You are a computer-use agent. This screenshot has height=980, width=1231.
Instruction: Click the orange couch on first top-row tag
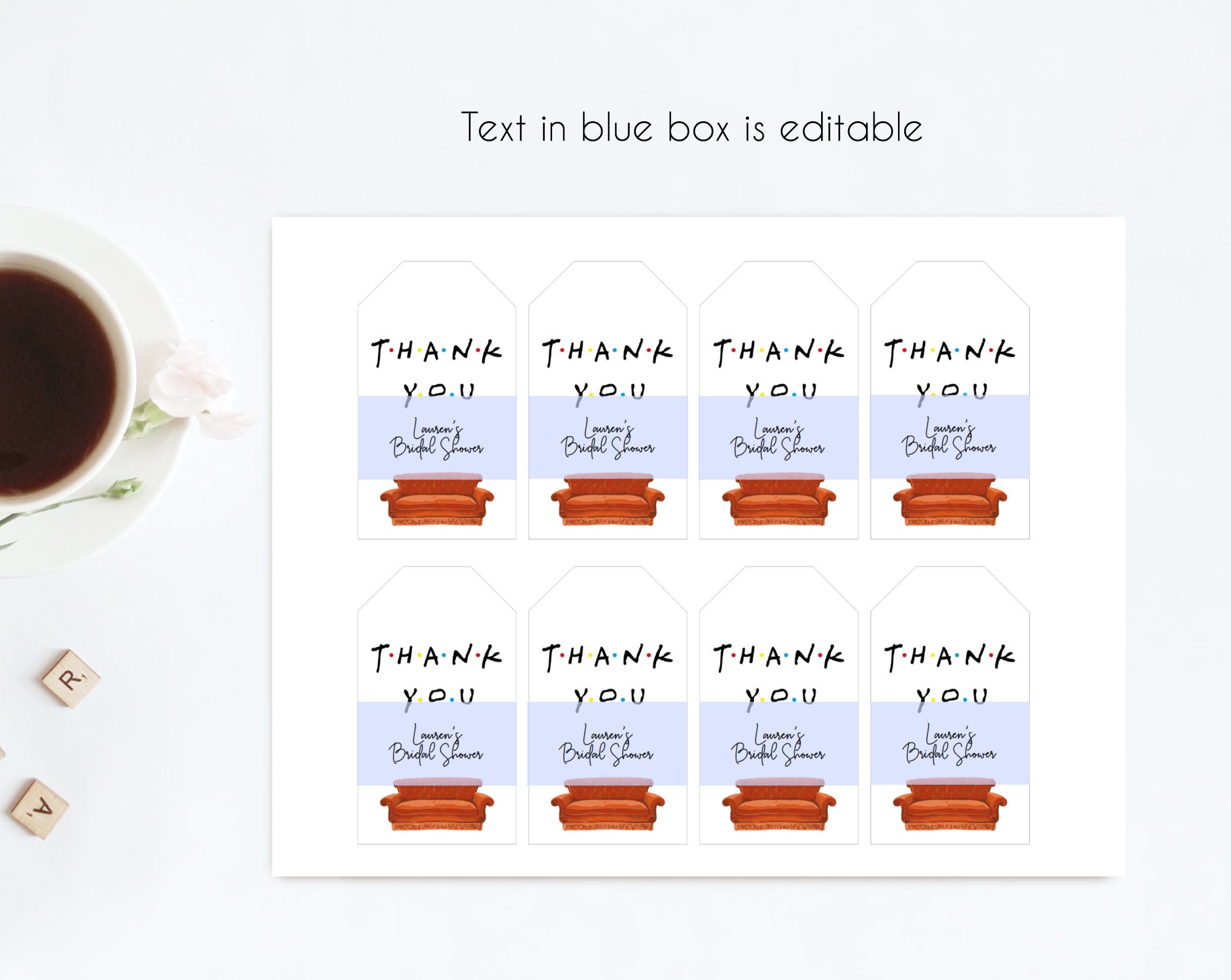coord(436,500)
